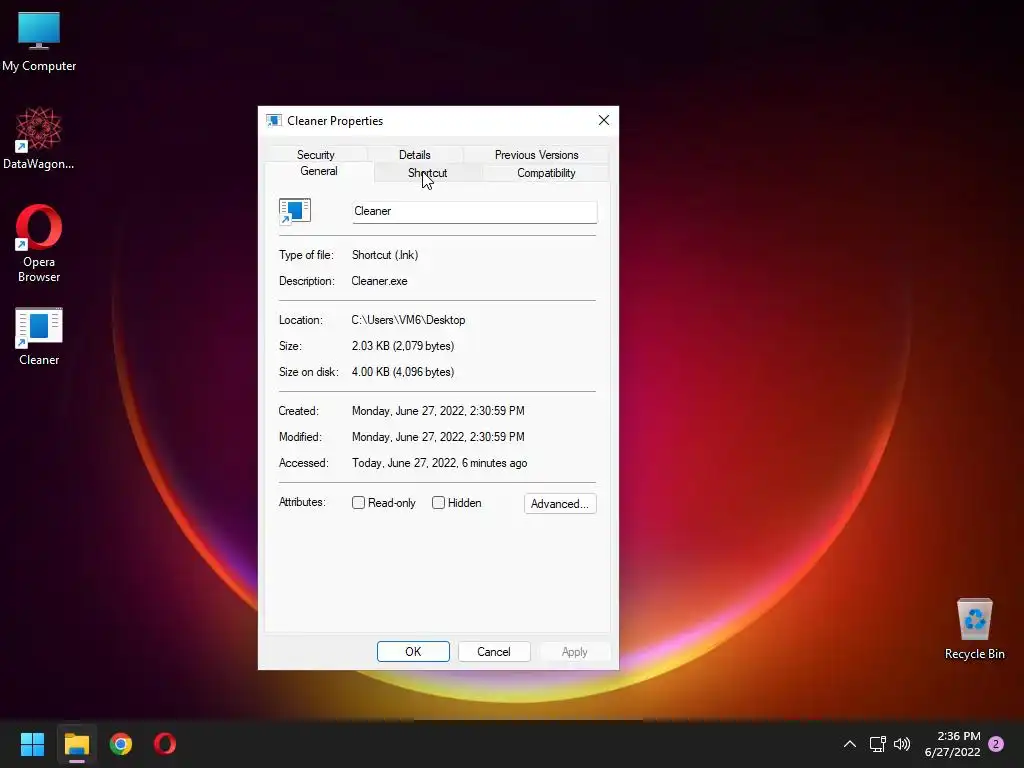Select the Recycle Bin desktop icon
1024x768 pixels.
[x=974, y=629]
